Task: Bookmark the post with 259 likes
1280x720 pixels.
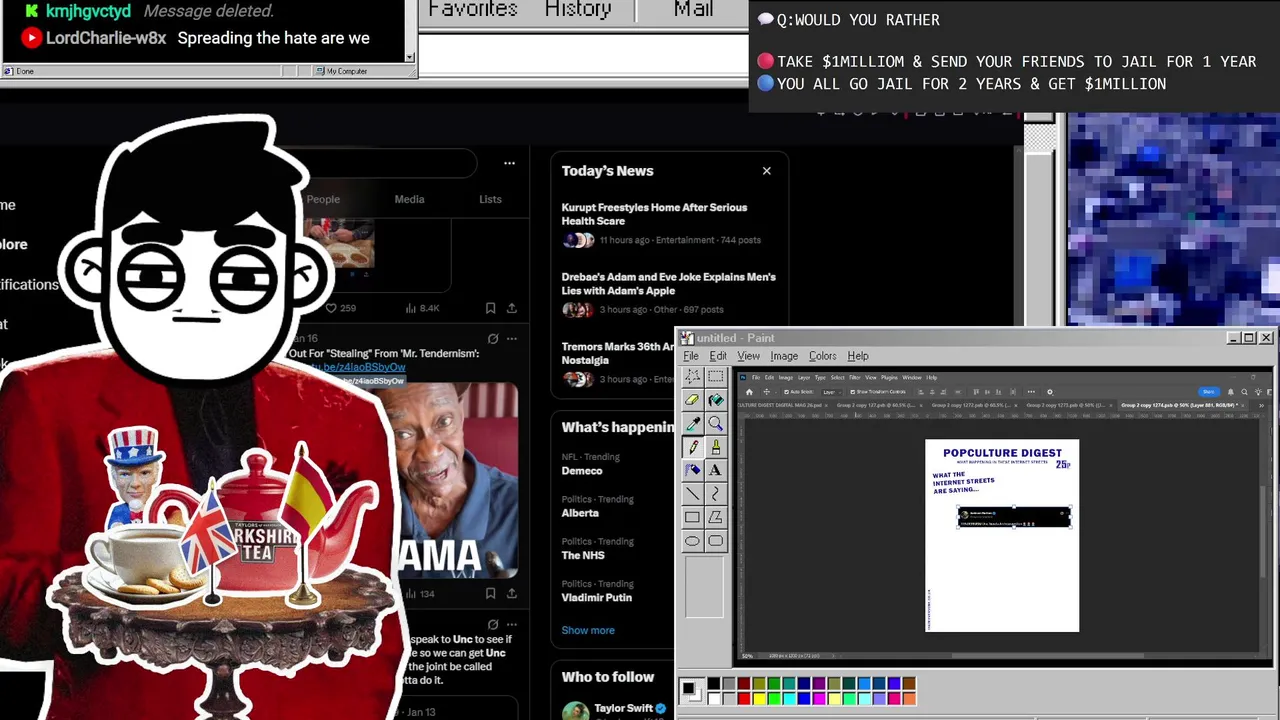Action: coord(490,308)
